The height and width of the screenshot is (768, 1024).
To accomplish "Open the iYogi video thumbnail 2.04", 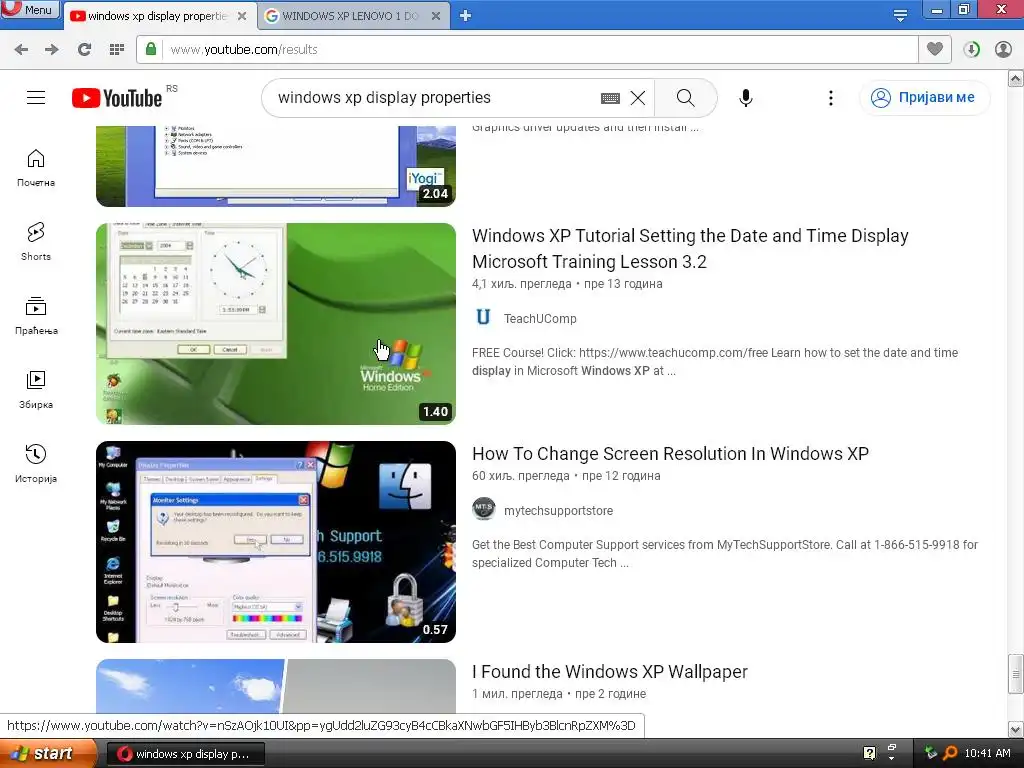I will (x=276, y=167).
